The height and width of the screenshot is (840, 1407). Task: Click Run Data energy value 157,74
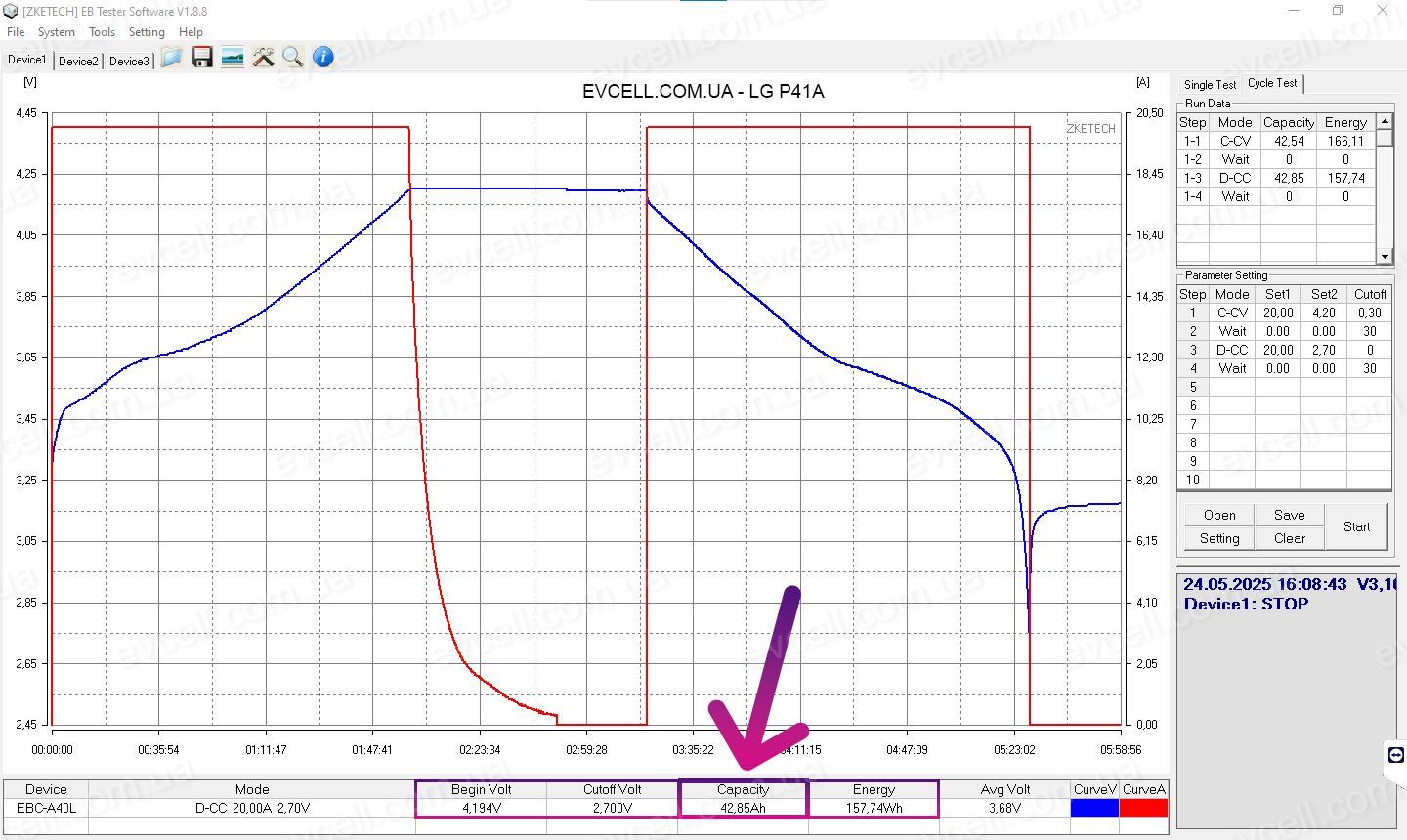click(x=1345, y=178)
